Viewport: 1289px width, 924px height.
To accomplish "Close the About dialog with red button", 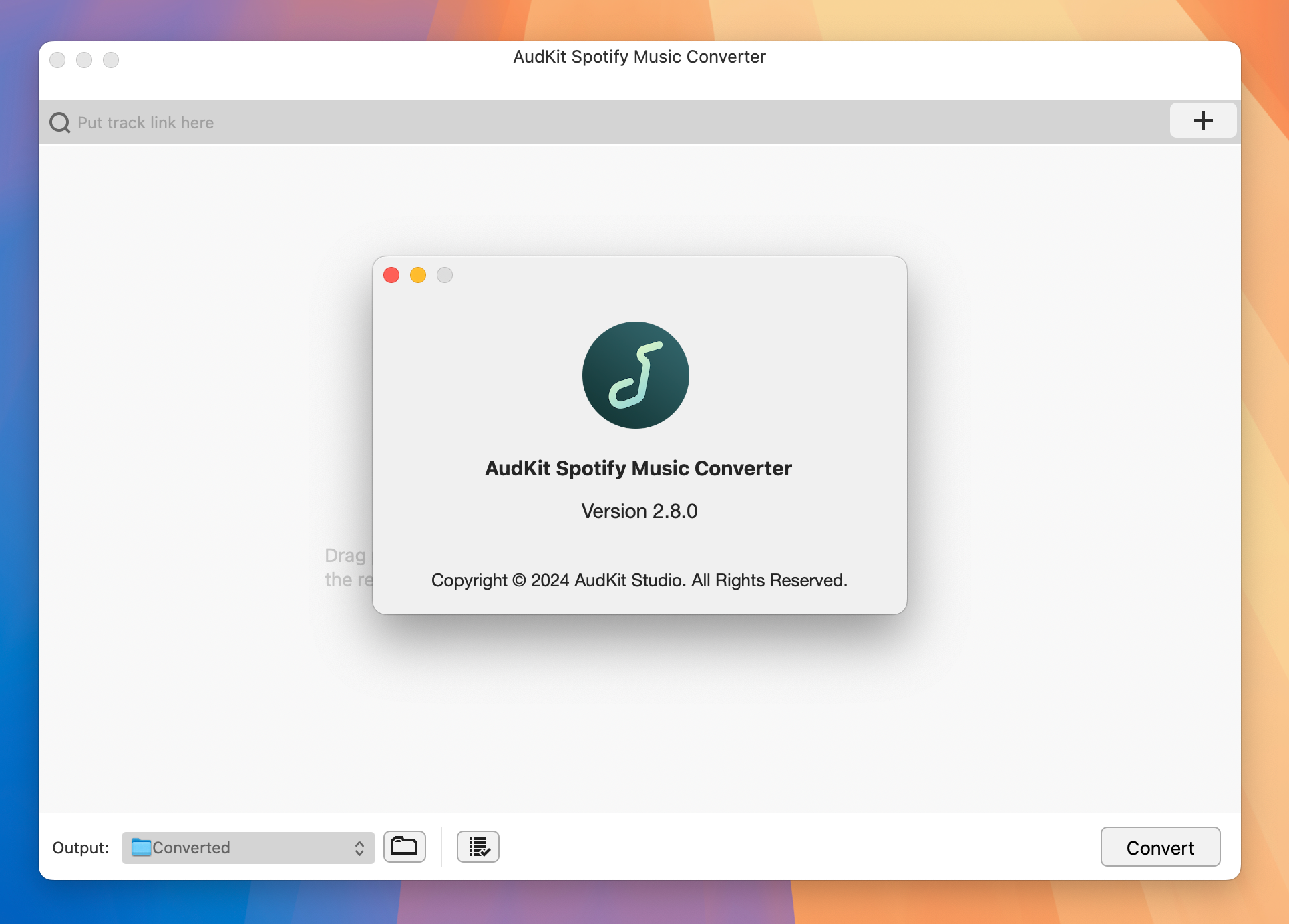I will pos(391,275).
